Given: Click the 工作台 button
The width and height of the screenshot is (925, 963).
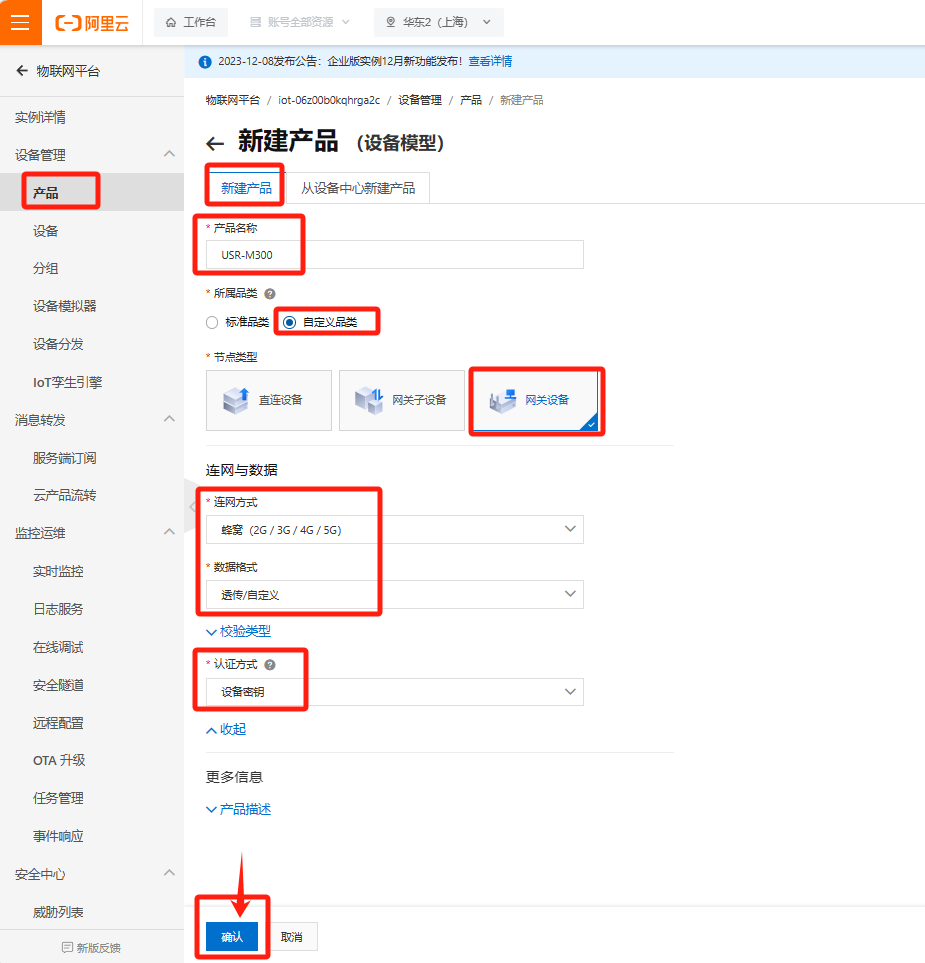Looking at the screenshot, I should pyautogui.click(x=190, y=22).
